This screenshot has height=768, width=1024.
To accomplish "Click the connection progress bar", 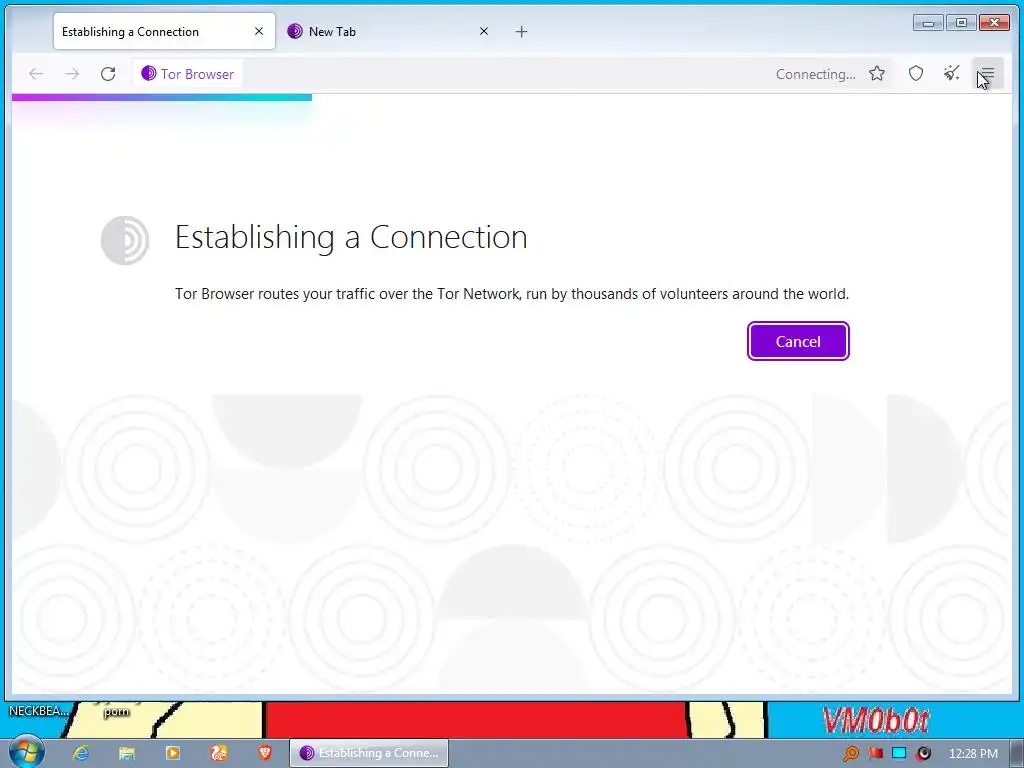I will click(162, 97).
